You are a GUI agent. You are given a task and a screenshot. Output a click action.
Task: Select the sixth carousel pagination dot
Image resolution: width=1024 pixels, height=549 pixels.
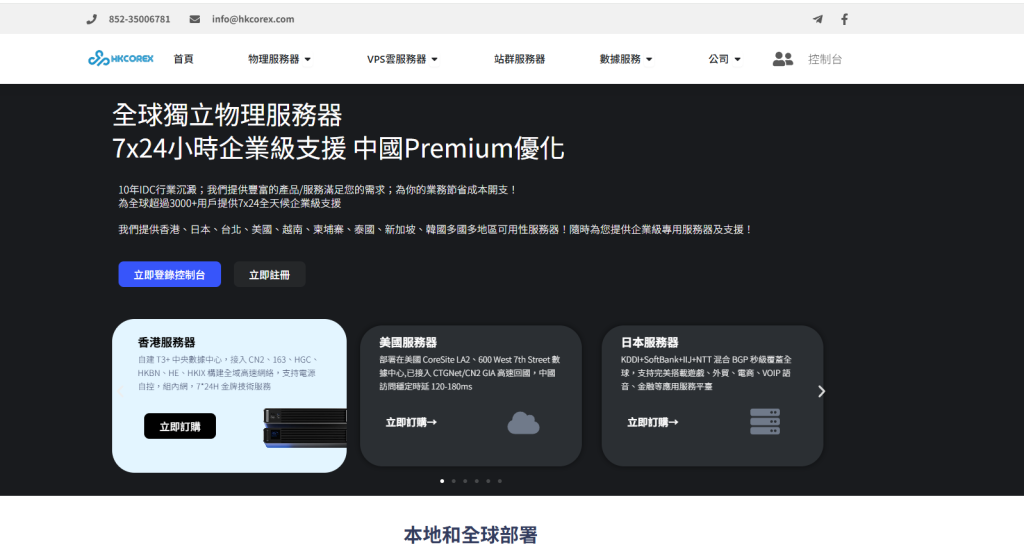500,481
